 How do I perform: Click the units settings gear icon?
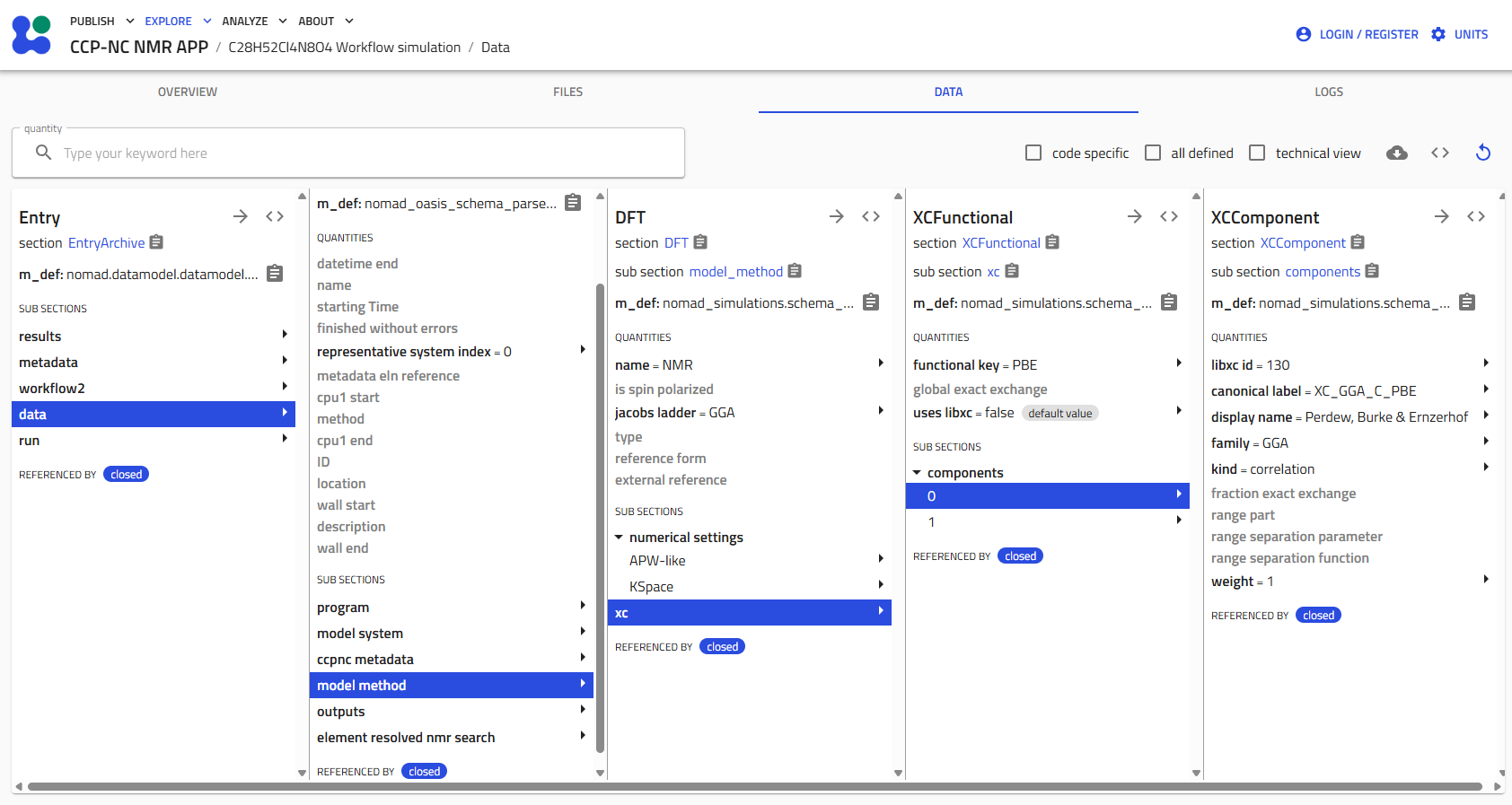pyautogui.click(x=1438, y=34)
